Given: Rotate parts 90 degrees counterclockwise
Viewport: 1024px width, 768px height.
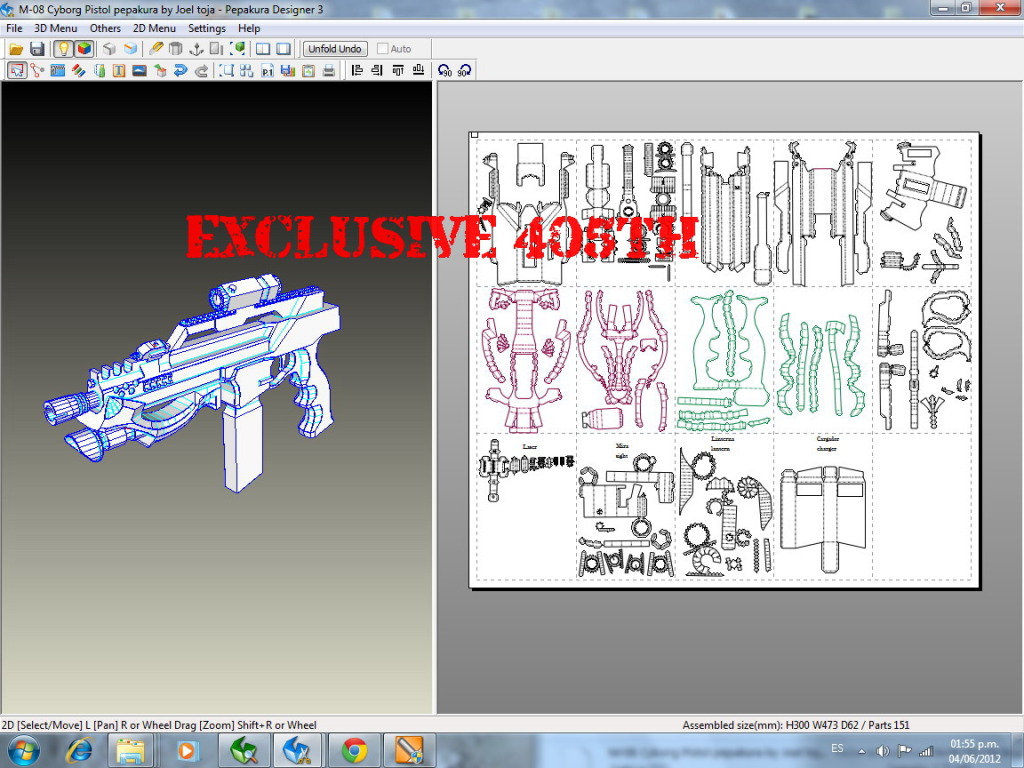Looking at the screenshot, I should coord(445,71).
